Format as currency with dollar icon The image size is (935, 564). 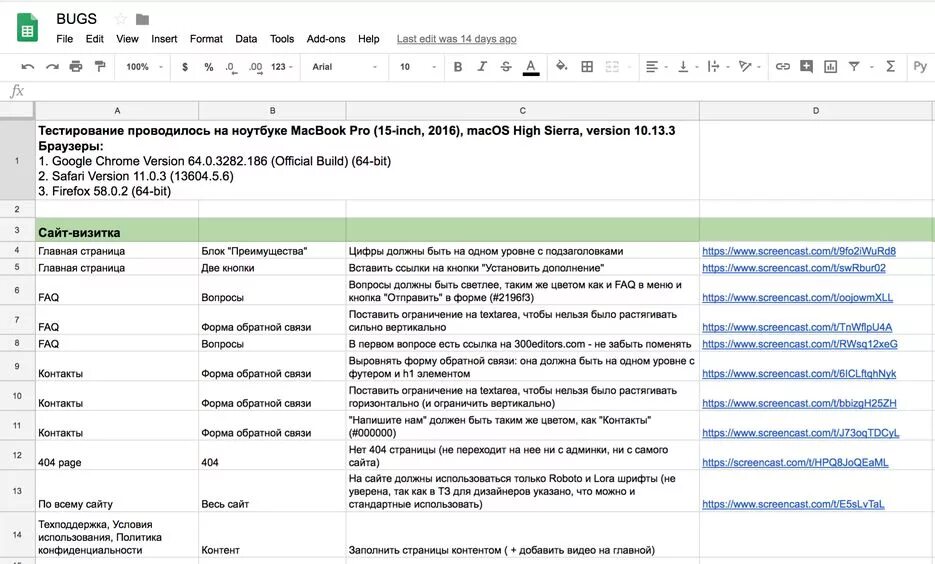(x=185, y=67)
